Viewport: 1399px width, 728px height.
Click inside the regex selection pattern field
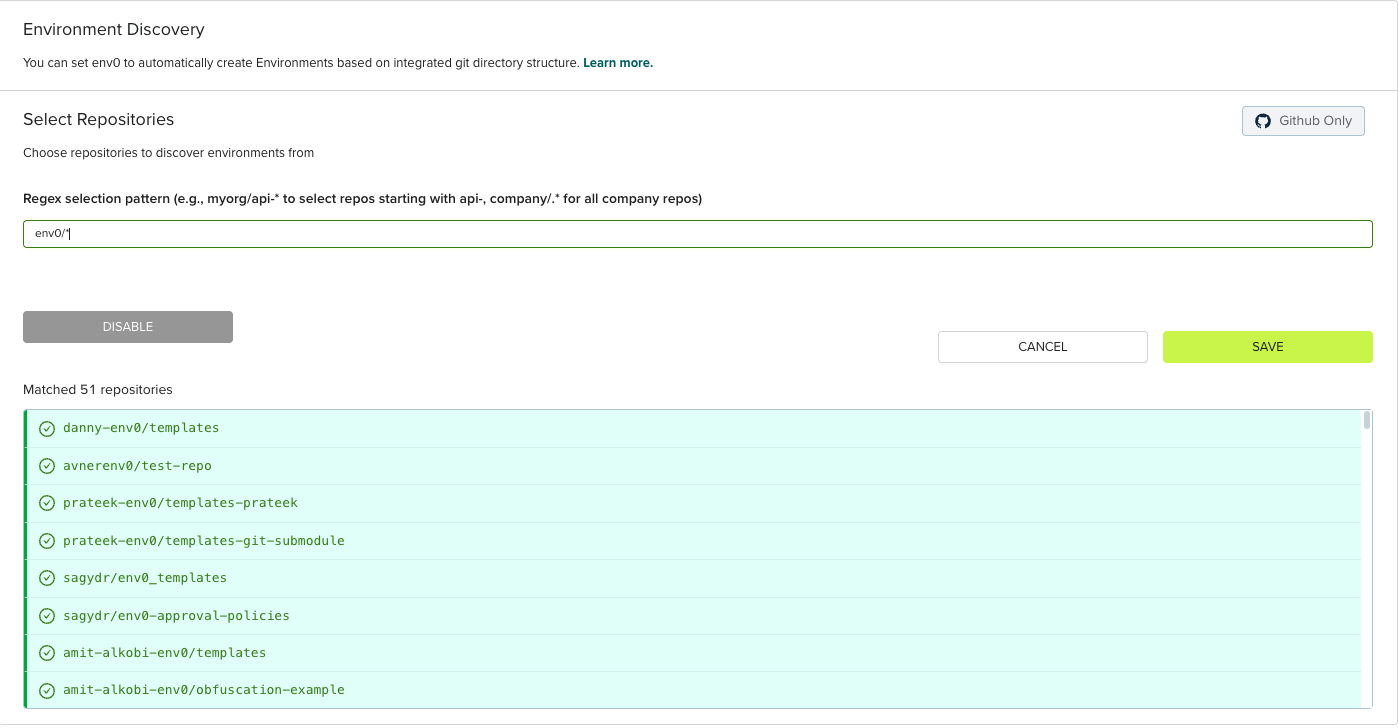pos(400,233)
